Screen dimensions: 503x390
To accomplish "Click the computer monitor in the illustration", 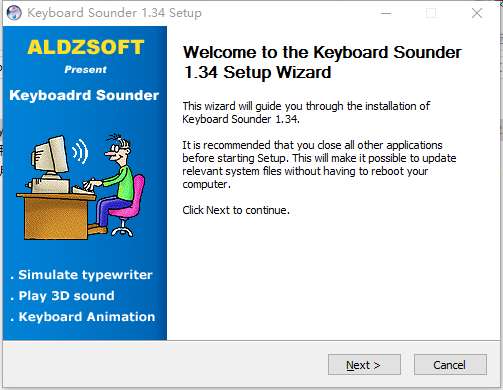I will [x=50, y=155].
